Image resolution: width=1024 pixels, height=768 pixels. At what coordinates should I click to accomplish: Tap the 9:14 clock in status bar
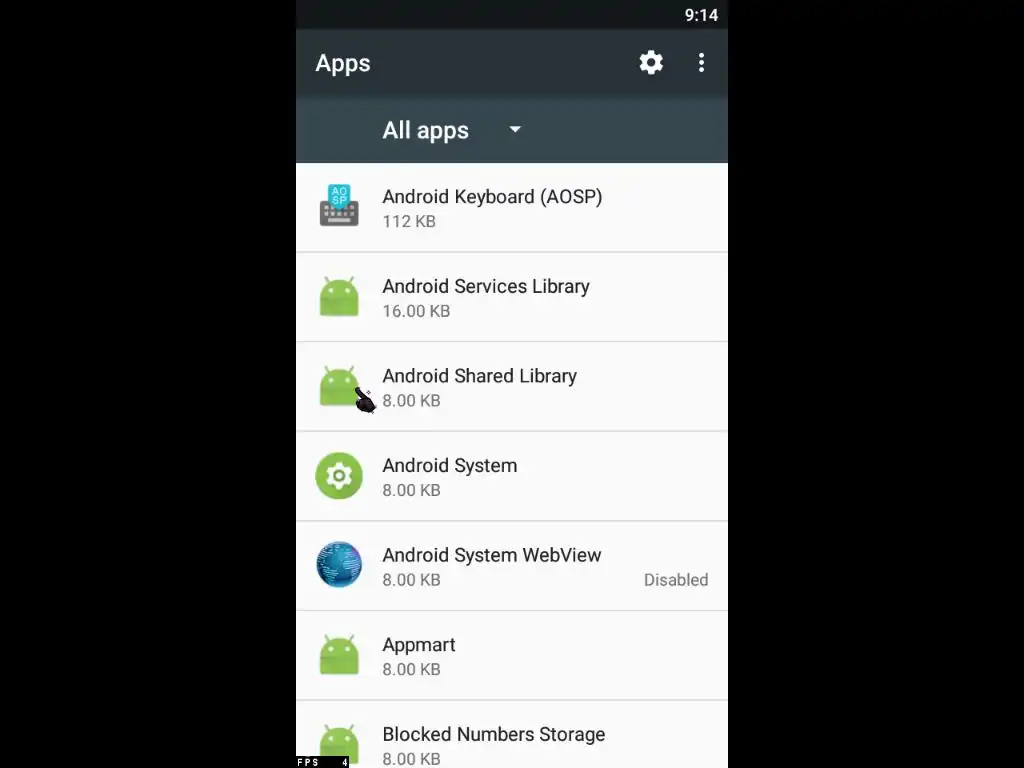pos(701,15)
